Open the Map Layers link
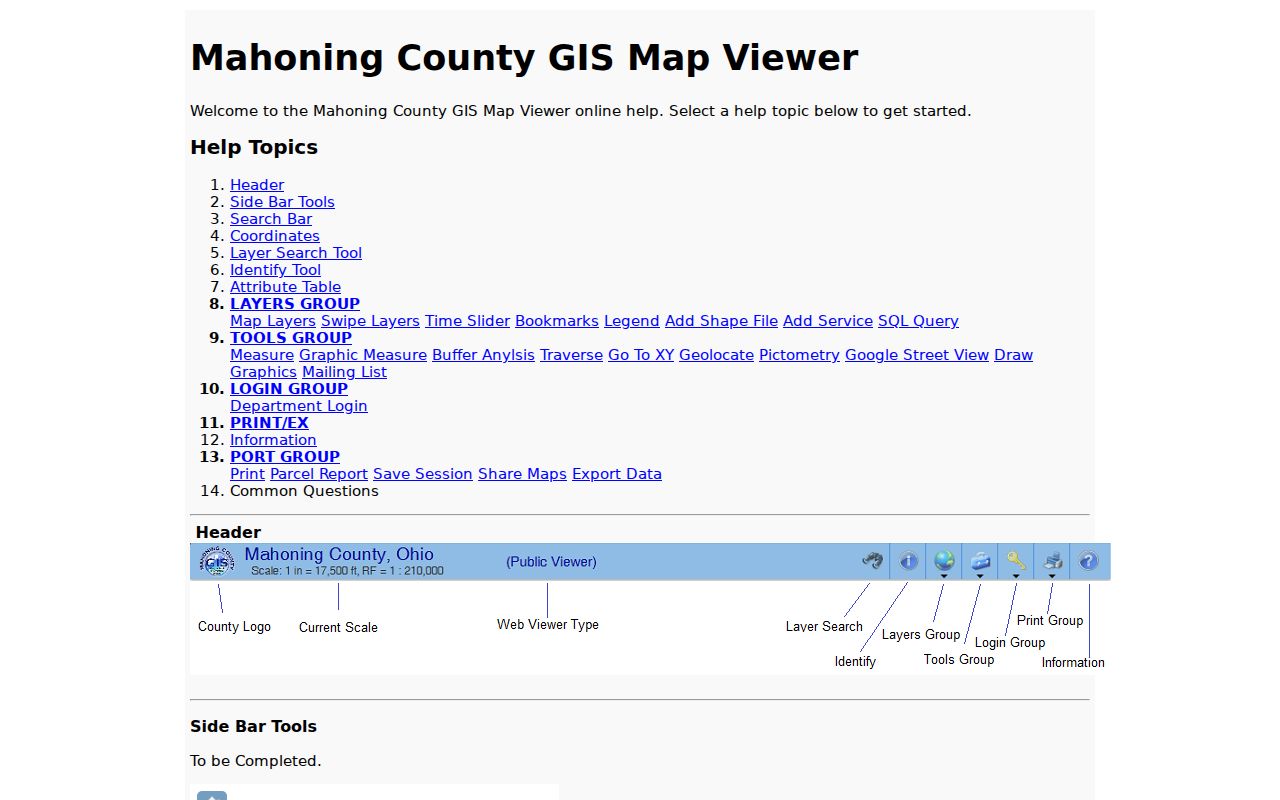The width and height of the screenshot is (1280, 800). coord(273,321)
